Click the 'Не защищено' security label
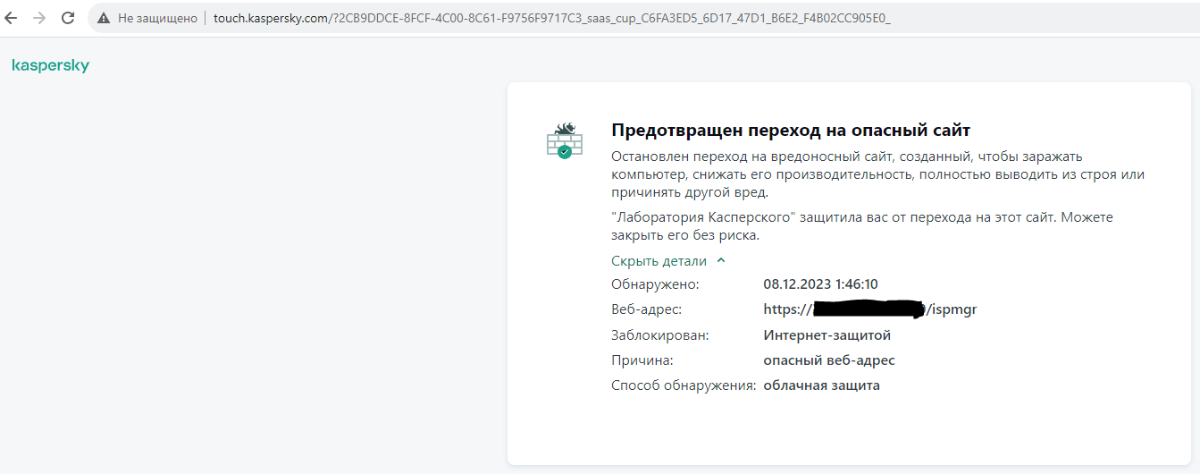 157,18
